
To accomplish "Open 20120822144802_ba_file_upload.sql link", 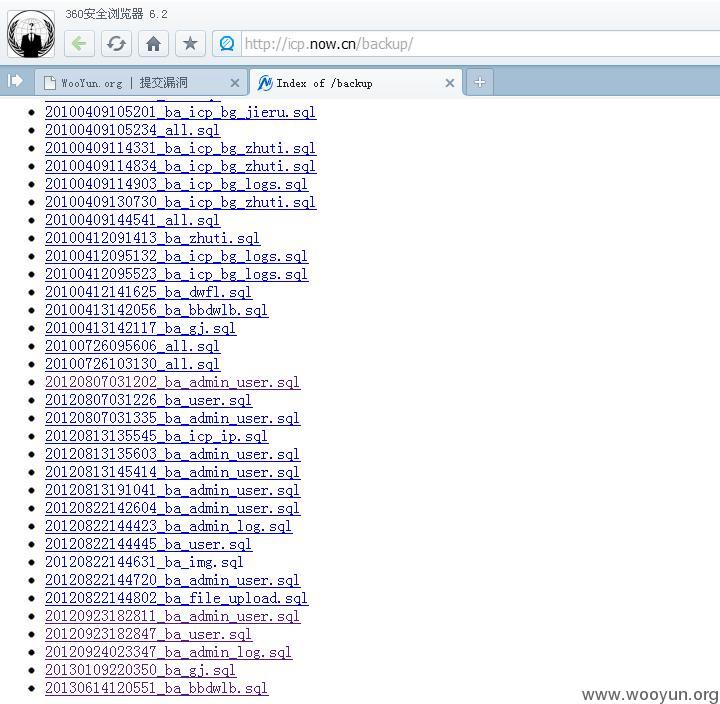I will (176, 598).
